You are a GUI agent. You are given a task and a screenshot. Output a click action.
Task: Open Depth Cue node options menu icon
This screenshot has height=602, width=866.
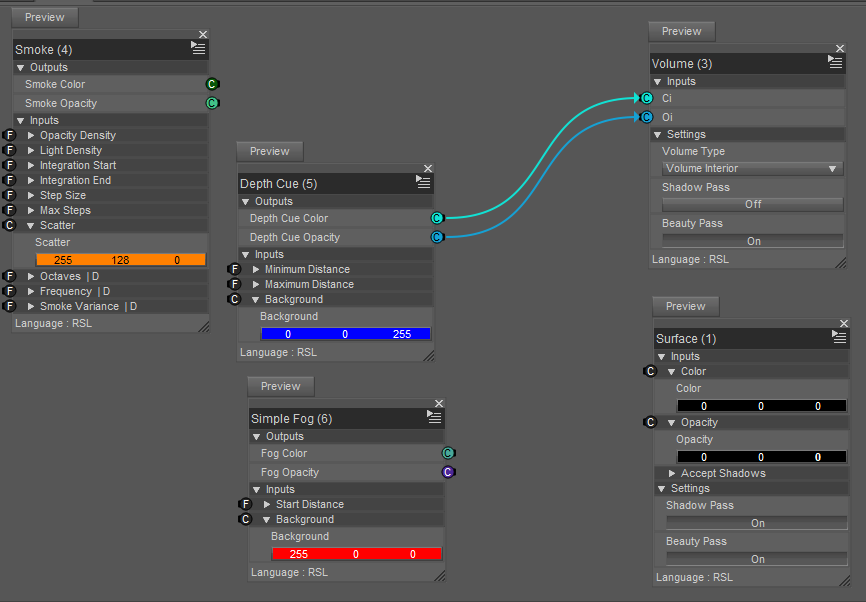423,182
